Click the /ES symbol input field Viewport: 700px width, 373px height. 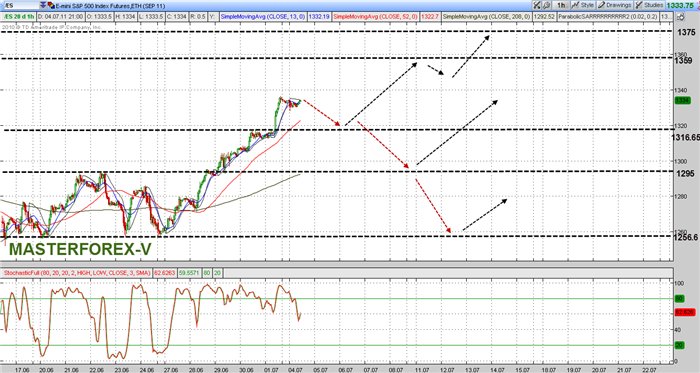(20, 5)
